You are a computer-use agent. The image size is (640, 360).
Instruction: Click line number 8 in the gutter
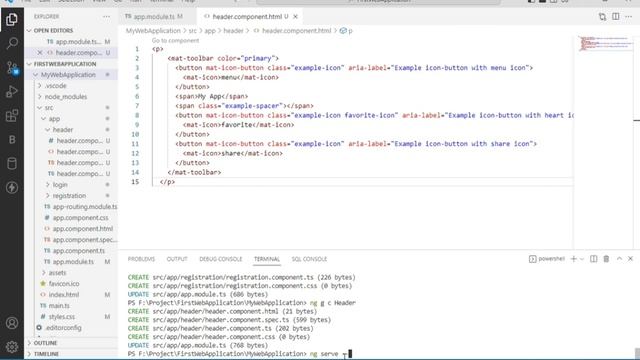pyautogui.click(x=137, y=116)
